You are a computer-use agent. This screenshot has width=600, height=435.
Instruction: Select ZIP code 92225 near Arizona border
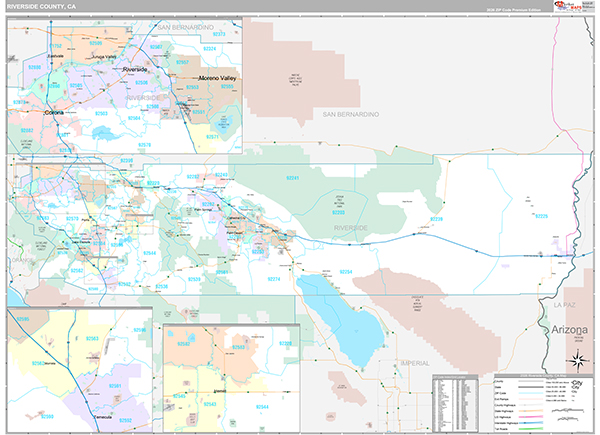click(540, 216)
